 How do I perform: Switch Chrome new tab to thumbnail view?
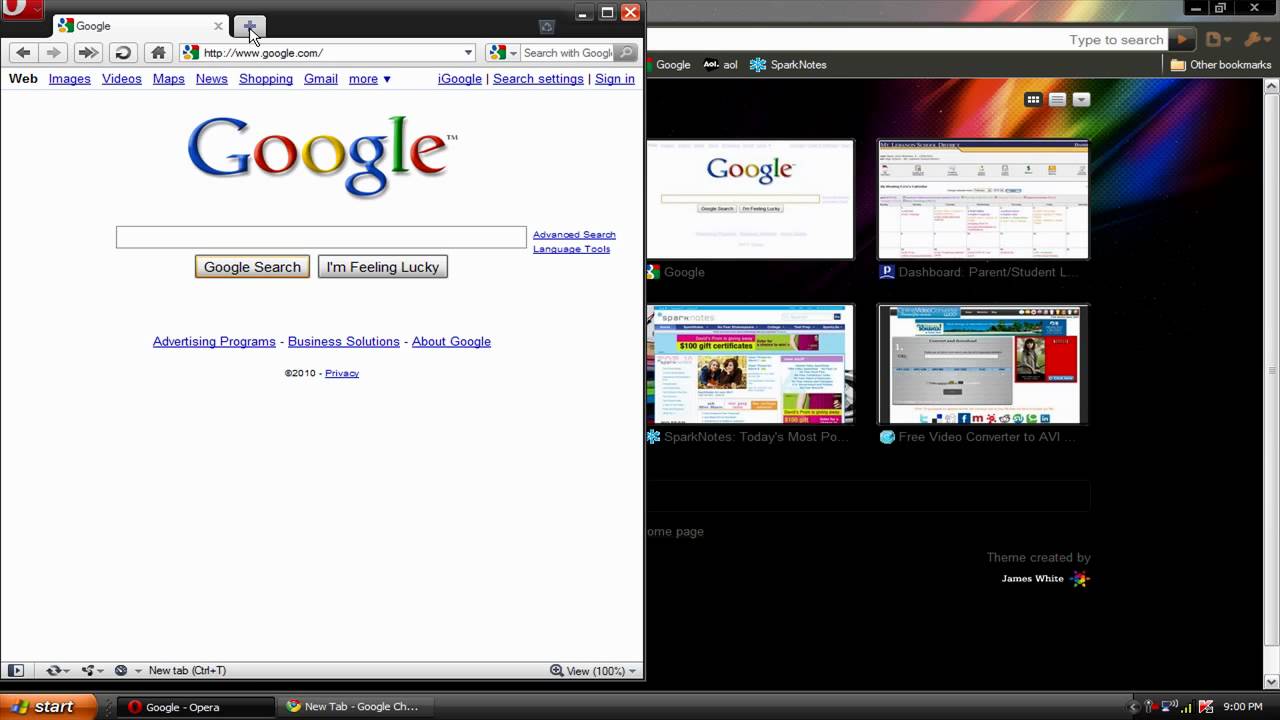[x=1033, y=100]
